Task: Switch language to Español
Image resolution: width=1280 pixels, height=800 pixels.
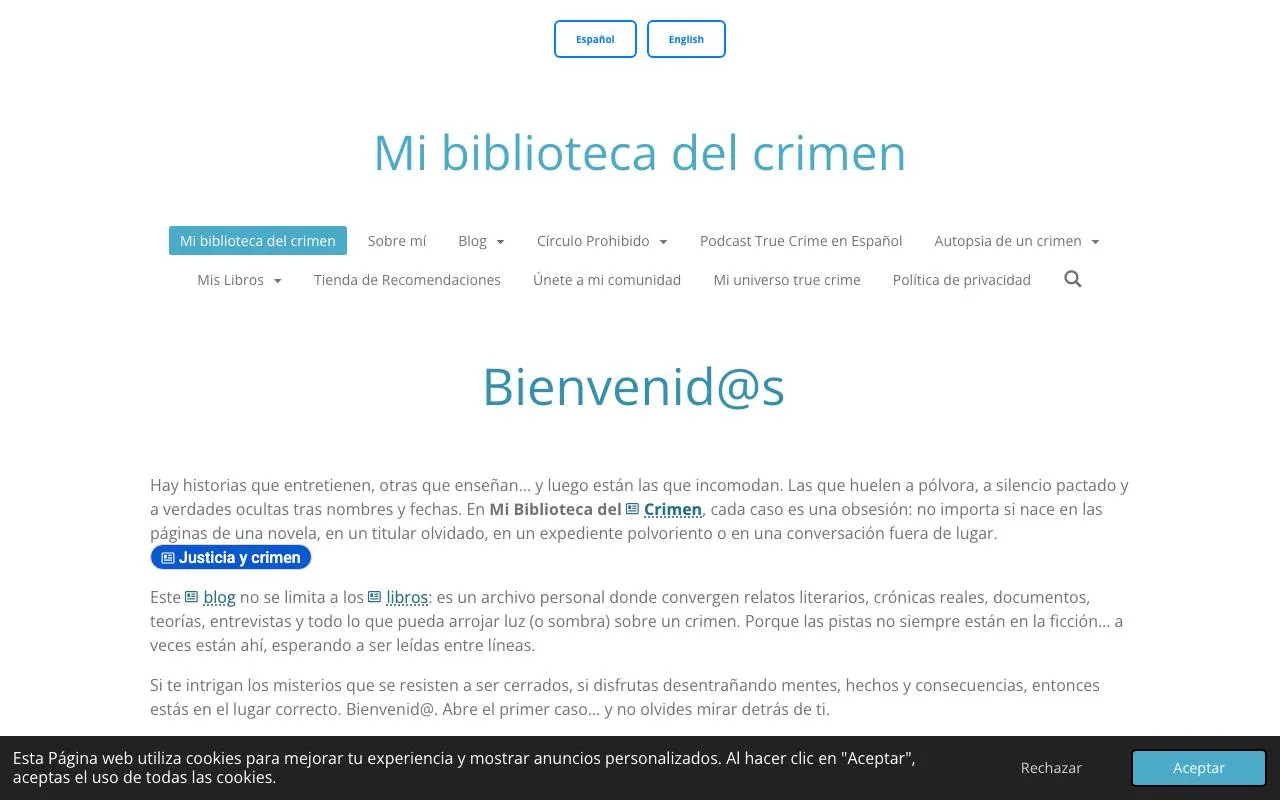Action: click(x=595, y=39)
